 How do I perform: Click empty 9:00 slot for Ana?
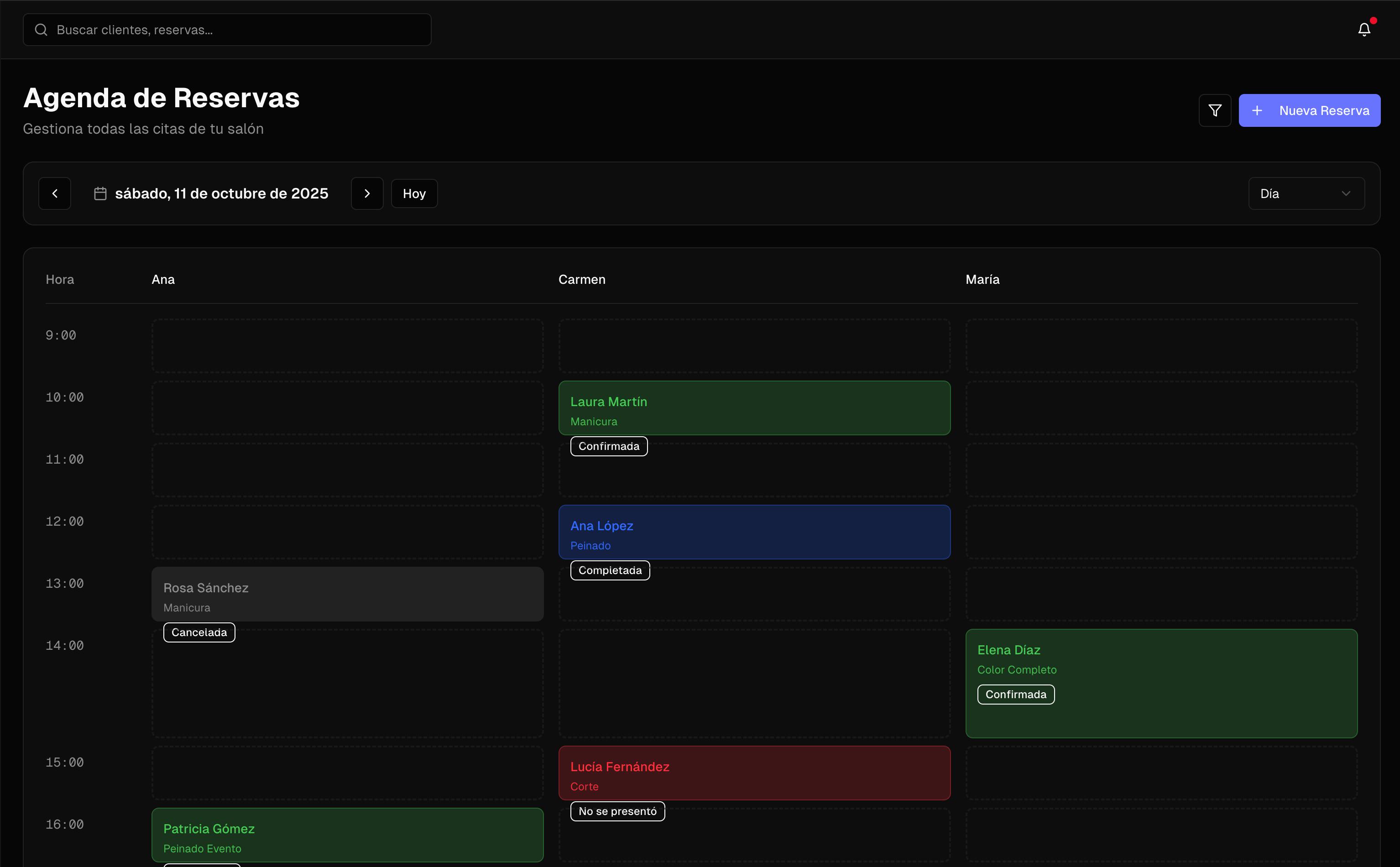(347, 346)
